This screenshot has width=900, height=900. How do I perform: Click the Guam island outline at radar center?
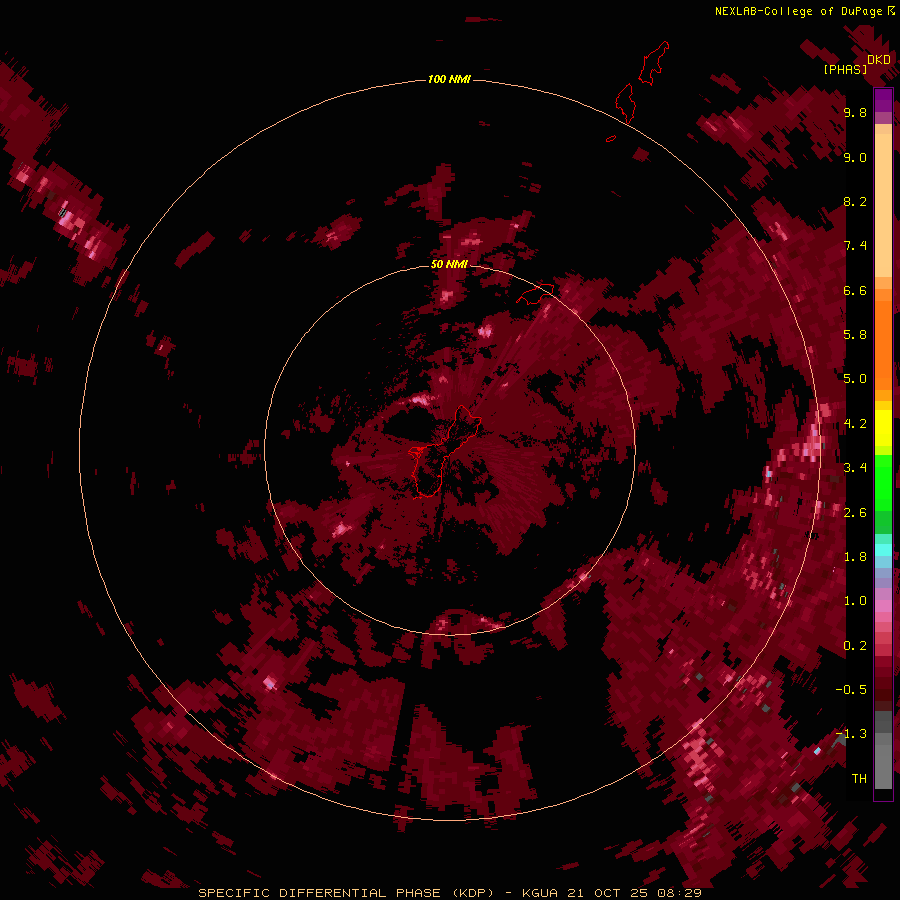[x=443, y=453]
